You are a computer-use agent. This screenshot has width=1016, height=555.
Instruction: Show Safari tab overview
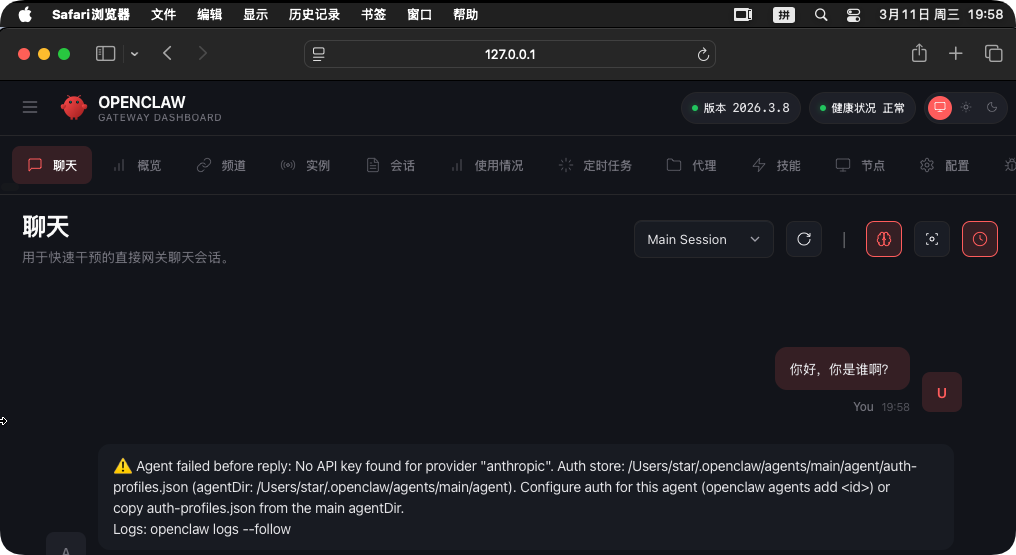coord(993,54)
